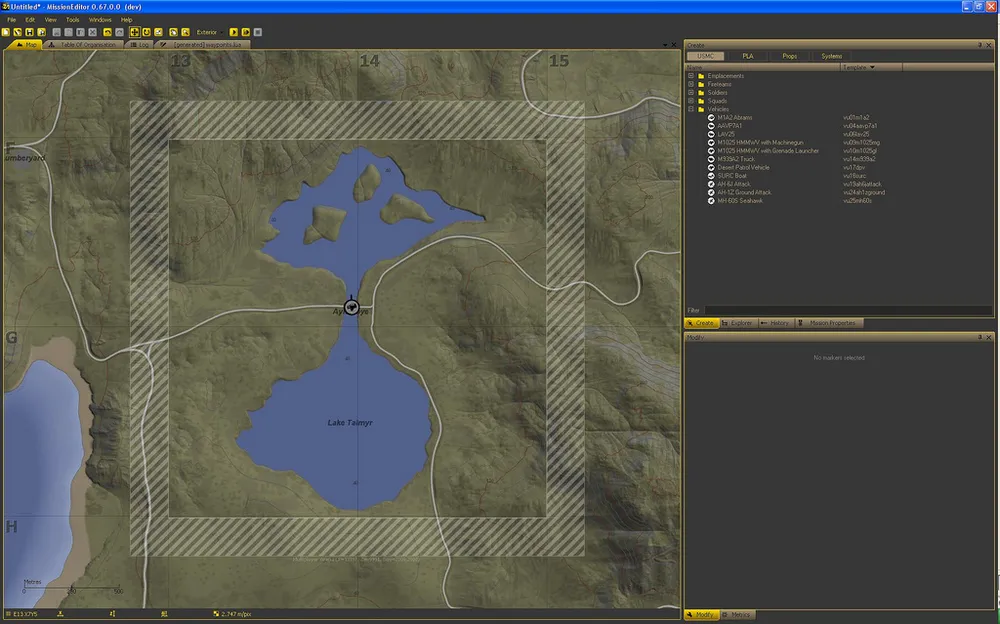Select M1025 HMMWV with Machinegun row
Viewport: 1000px width, 624px height.
pyautogui.click(x=760, y=142)
